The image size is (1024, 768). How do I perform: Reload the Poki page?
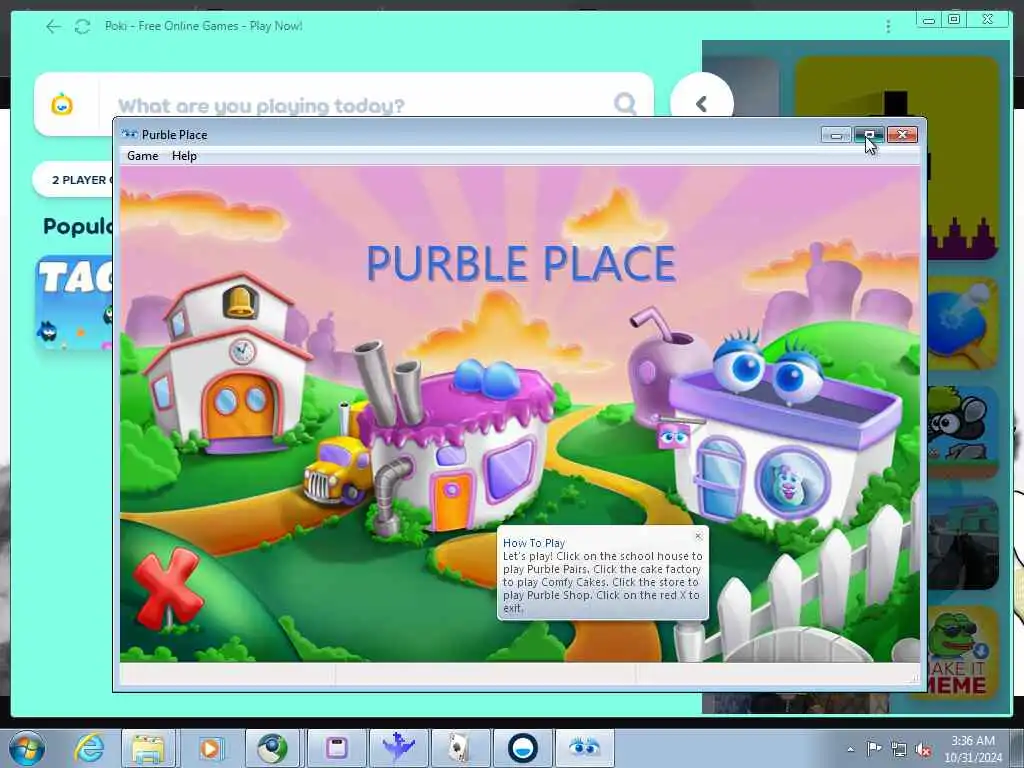tap(82, 26)
